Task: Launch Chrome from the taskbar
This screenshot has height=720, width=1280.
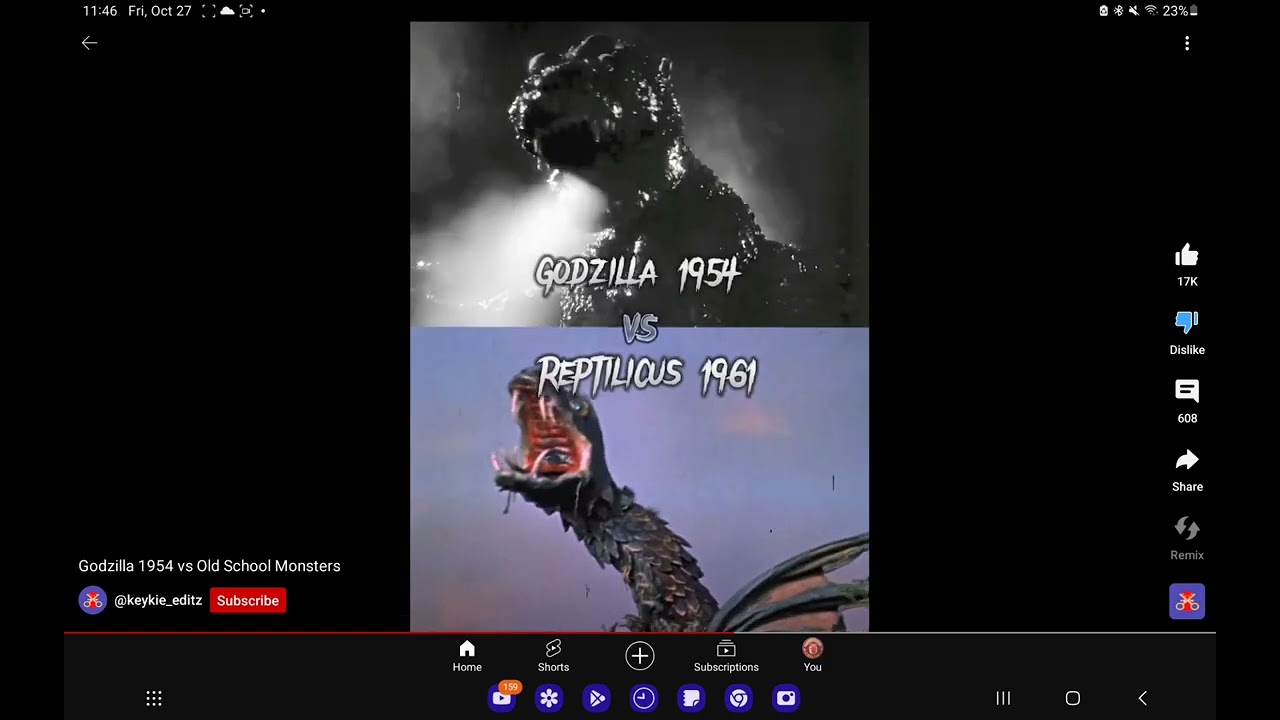Action: (x=739, y=698)
